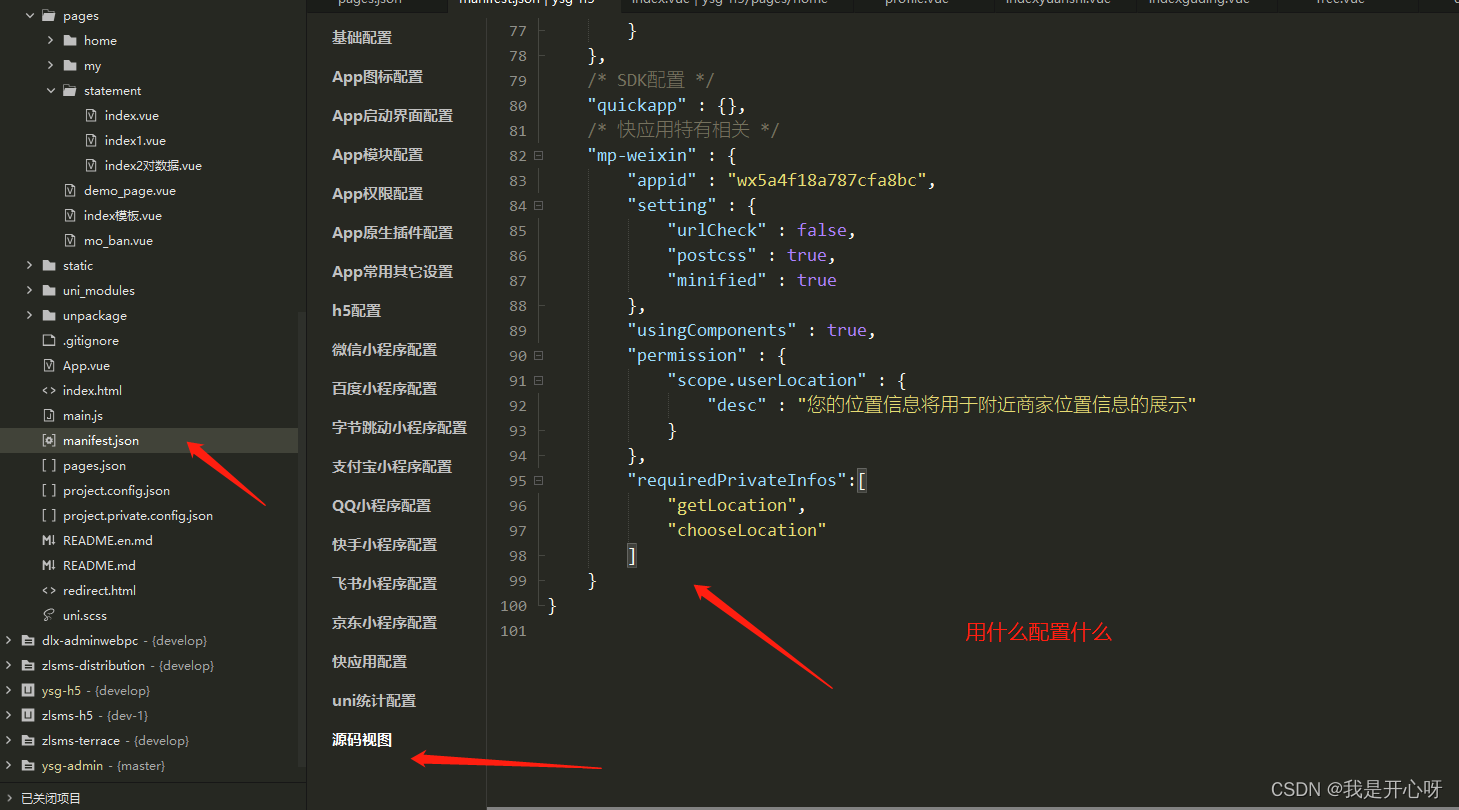Click the pages folder icon
1459x810 pixels.
(x=49, y=16)
